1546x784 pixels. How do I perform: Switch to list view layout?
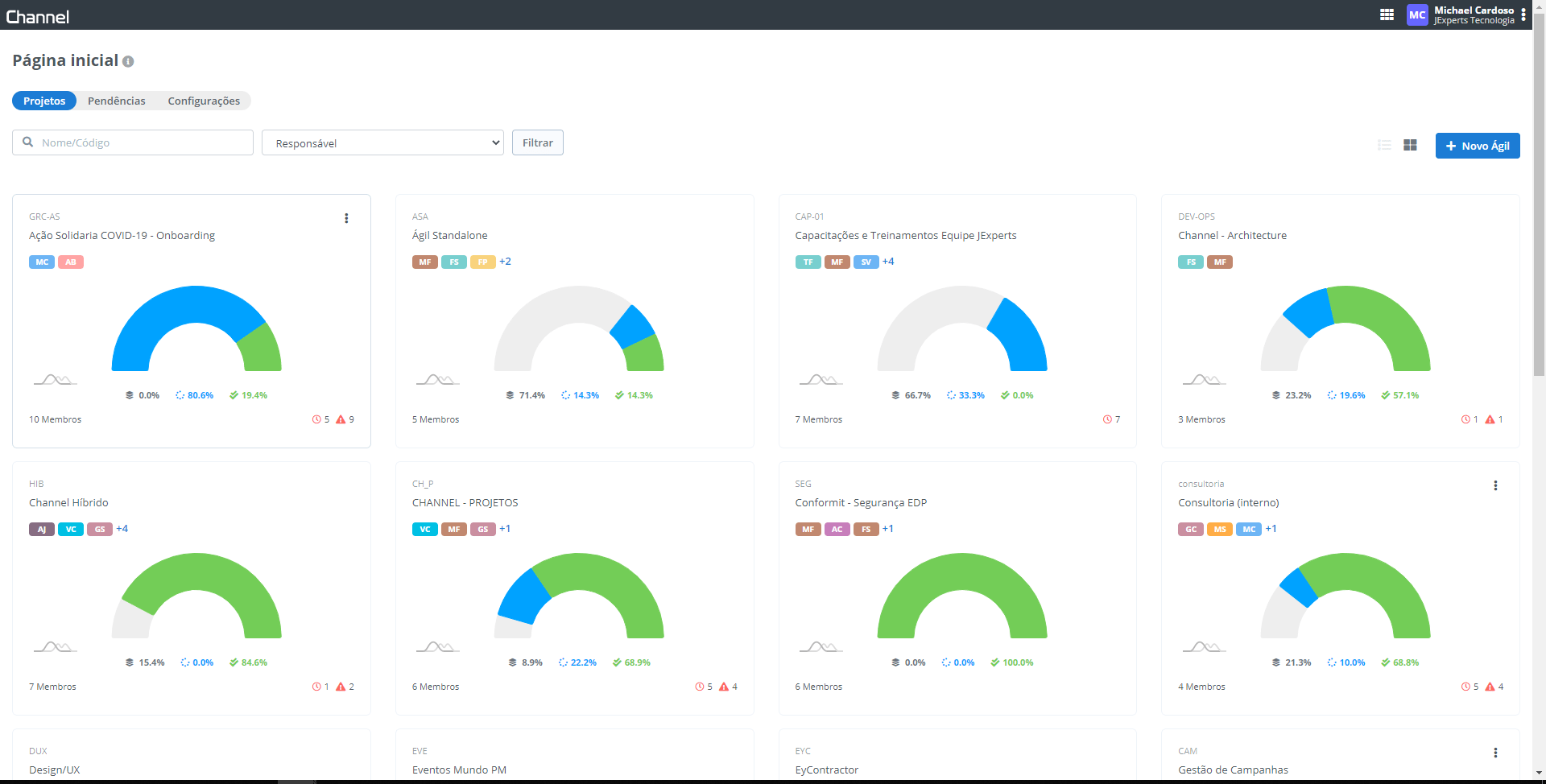[1384, 145]
